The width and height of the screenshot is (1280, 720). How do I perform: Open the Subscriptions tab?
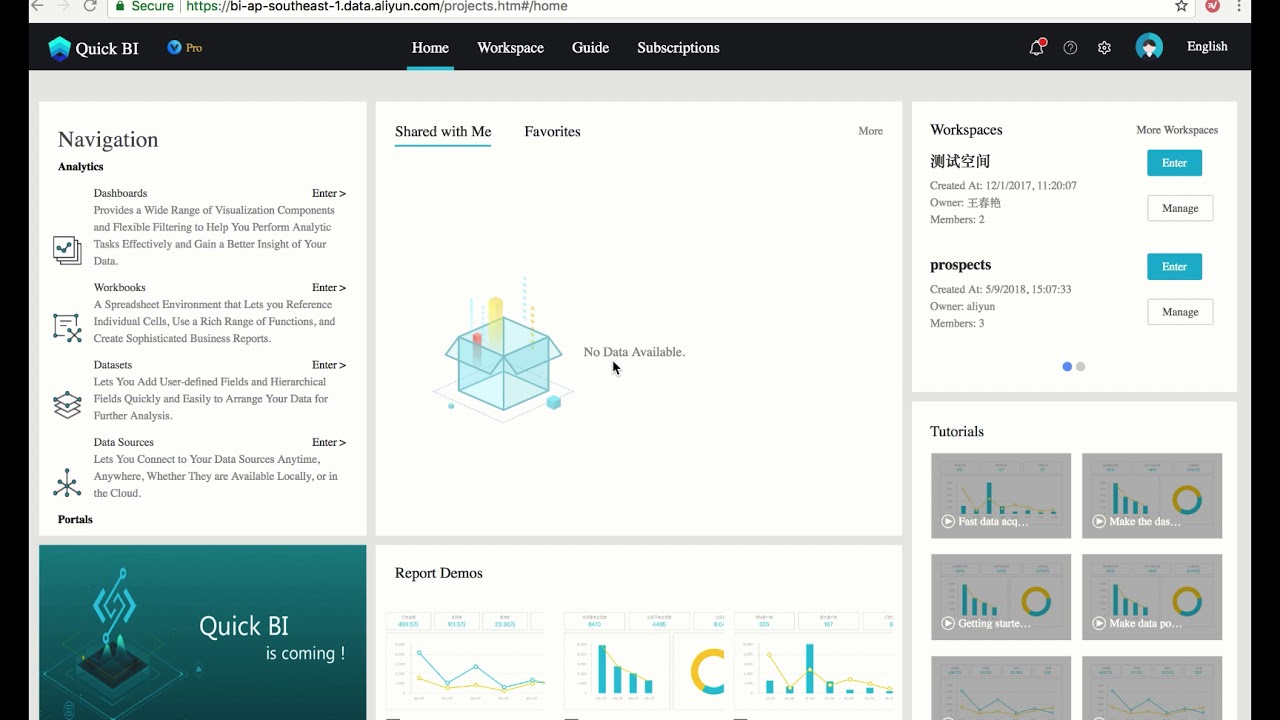678,47
